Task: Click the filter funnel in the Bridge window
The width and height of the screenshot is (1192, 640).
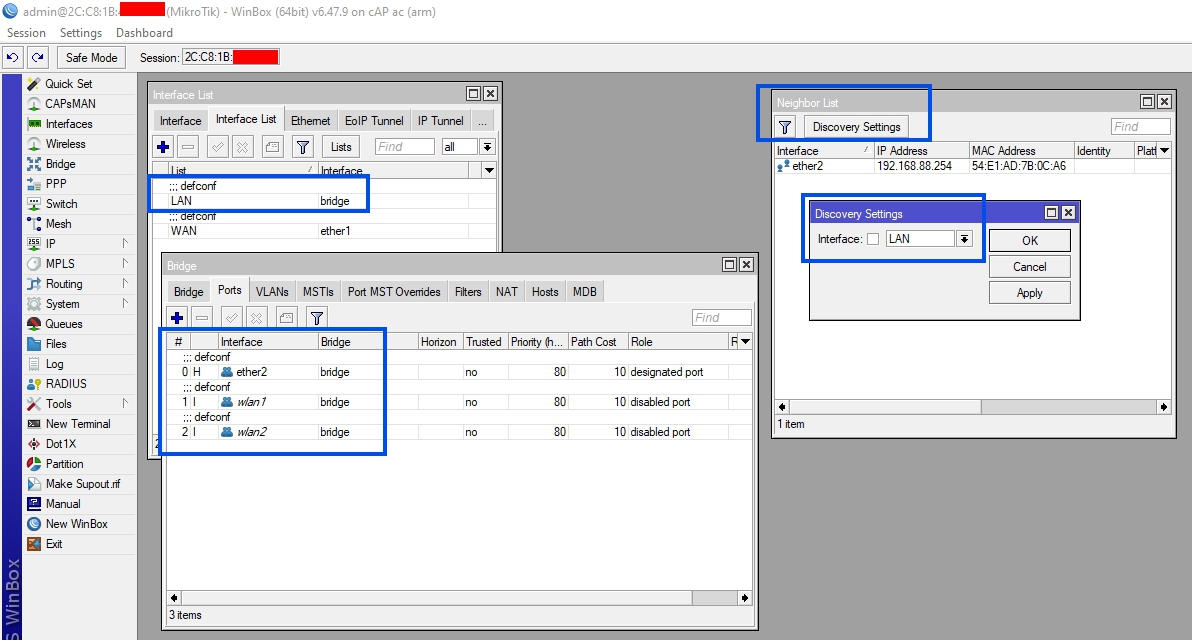Action: (x=317, y=318)
